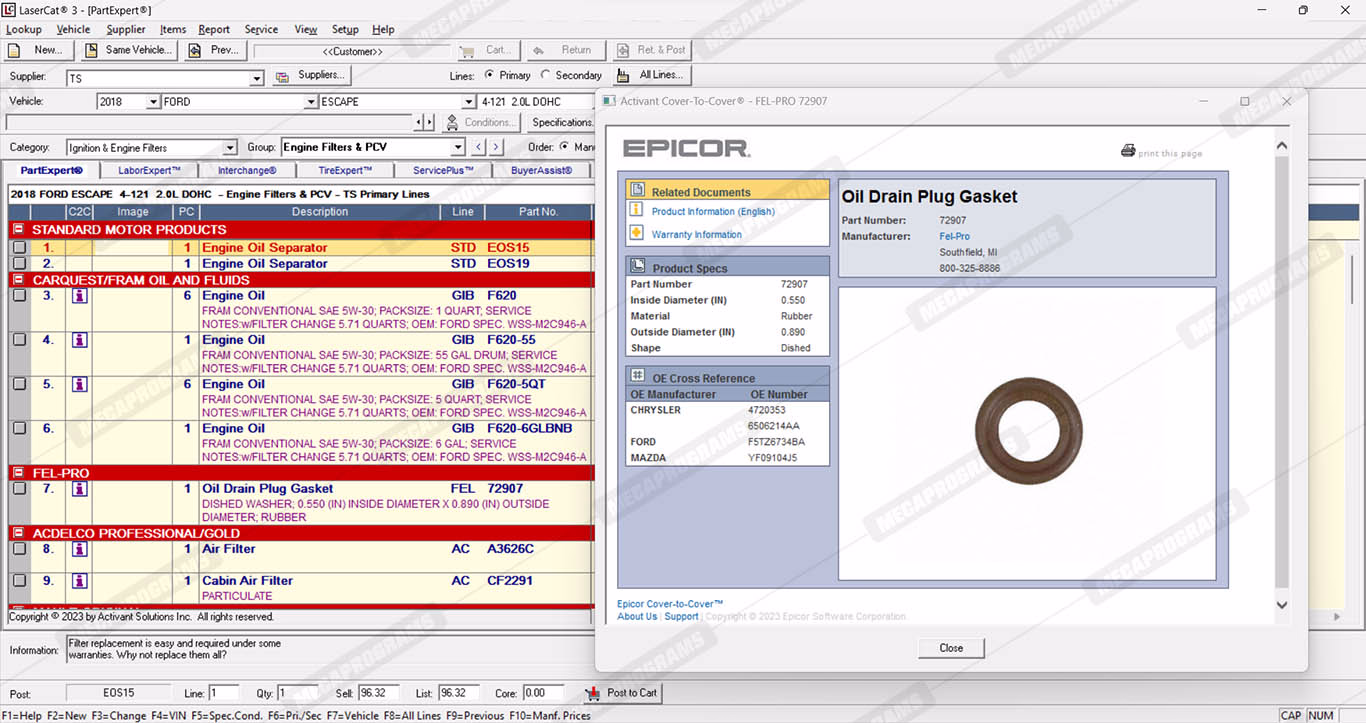The height and width of the screenshot is (723, 1366).
Task: Click the Qty input field
Action: pyautogui.click(x=297, y=693)
